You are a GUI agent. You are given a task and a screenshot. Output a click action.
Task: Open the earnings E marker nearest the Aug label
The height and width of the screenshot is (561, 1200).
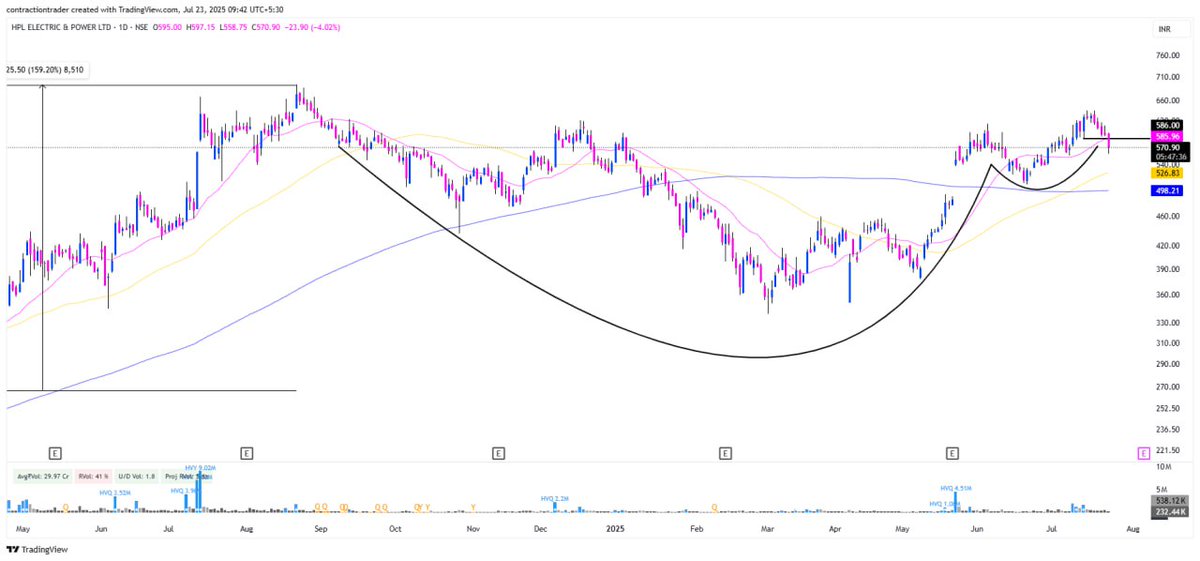(246, 453)
